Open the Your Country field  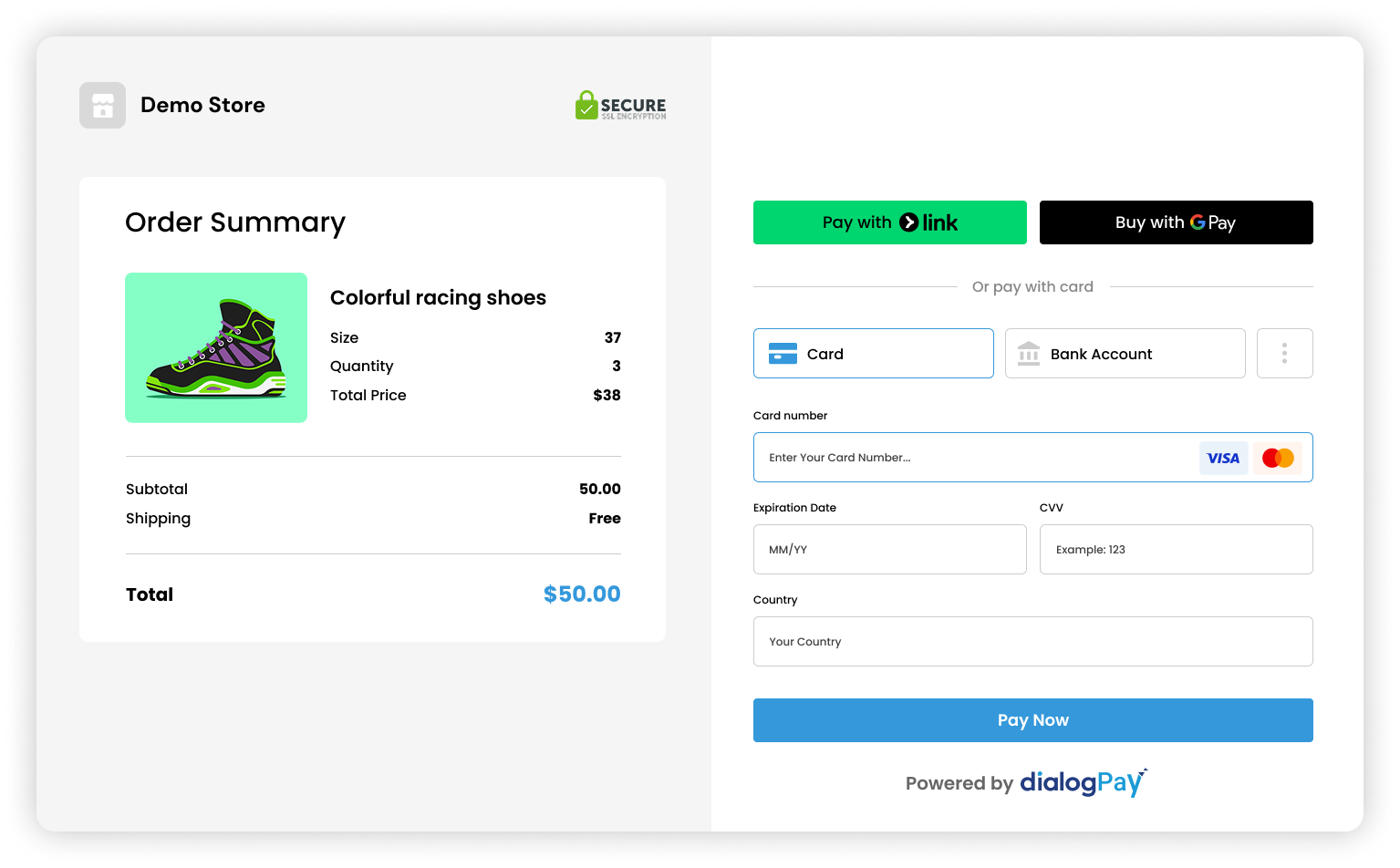[1033, 642]
